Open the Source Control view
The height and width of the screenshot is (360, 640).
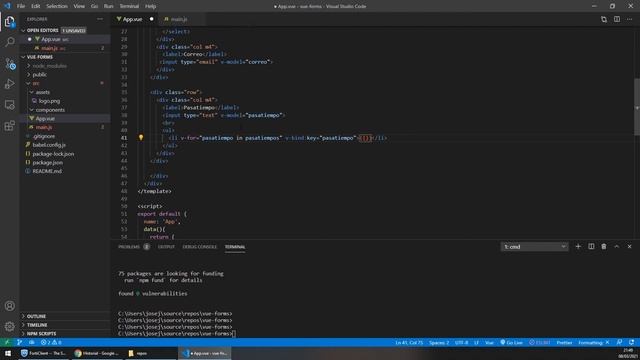(9, 64)
